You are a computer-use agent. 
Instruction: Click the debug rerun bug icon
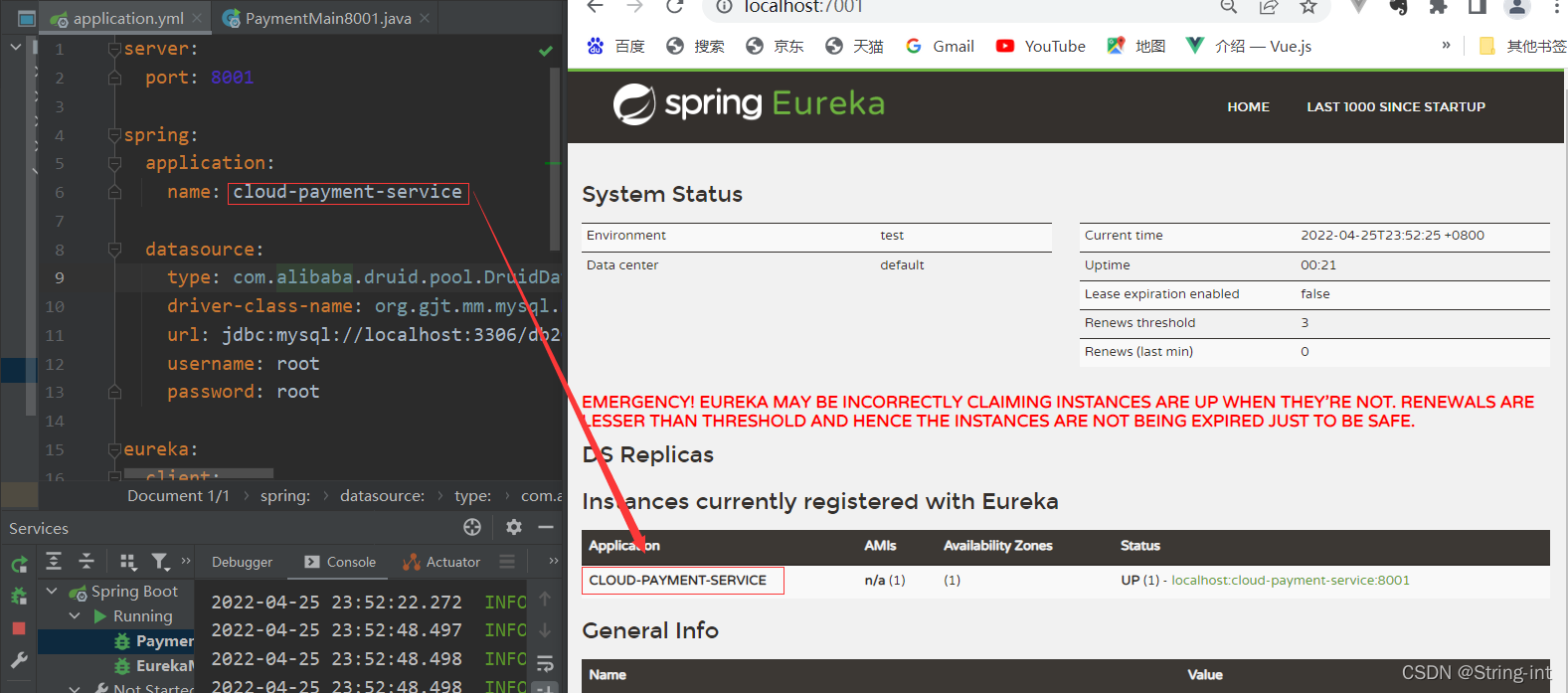tap(19, 597)
